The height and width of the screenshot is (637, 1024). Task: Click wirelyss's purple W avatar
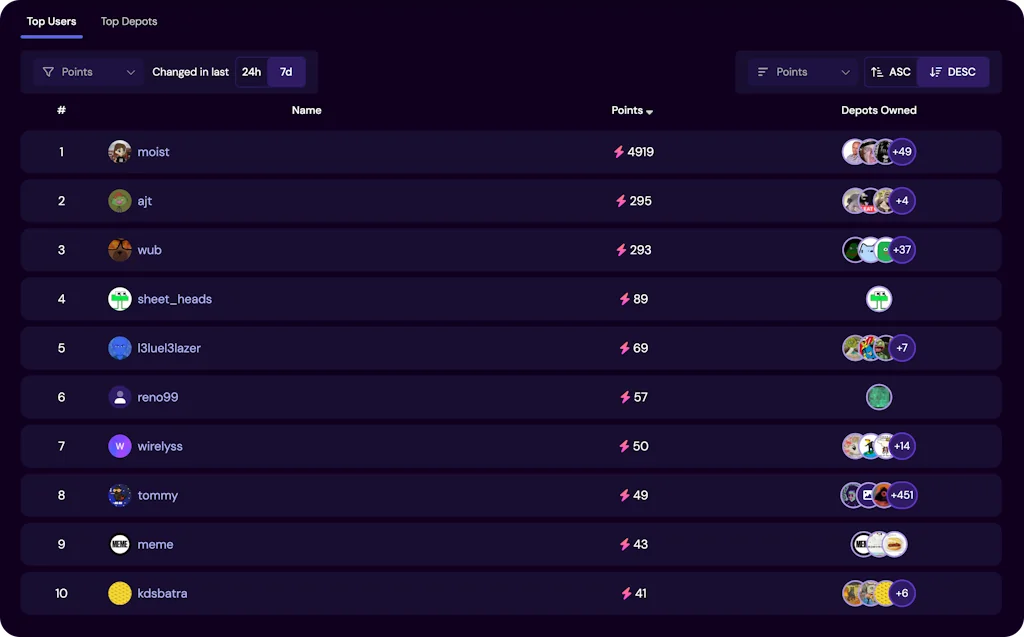120,446
